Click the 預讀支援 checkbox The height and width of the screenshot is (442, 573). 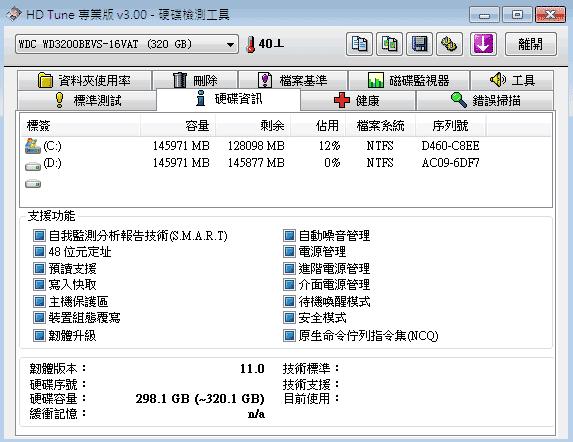click(39, 268)
